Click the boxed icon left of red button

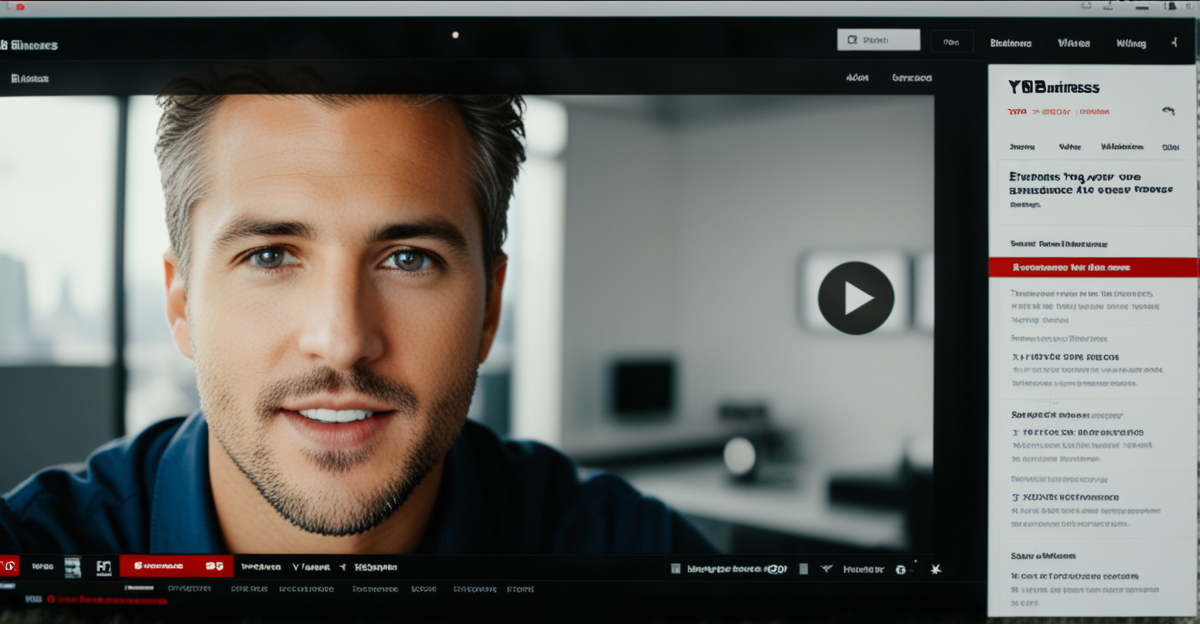click(x=103, y=567)
